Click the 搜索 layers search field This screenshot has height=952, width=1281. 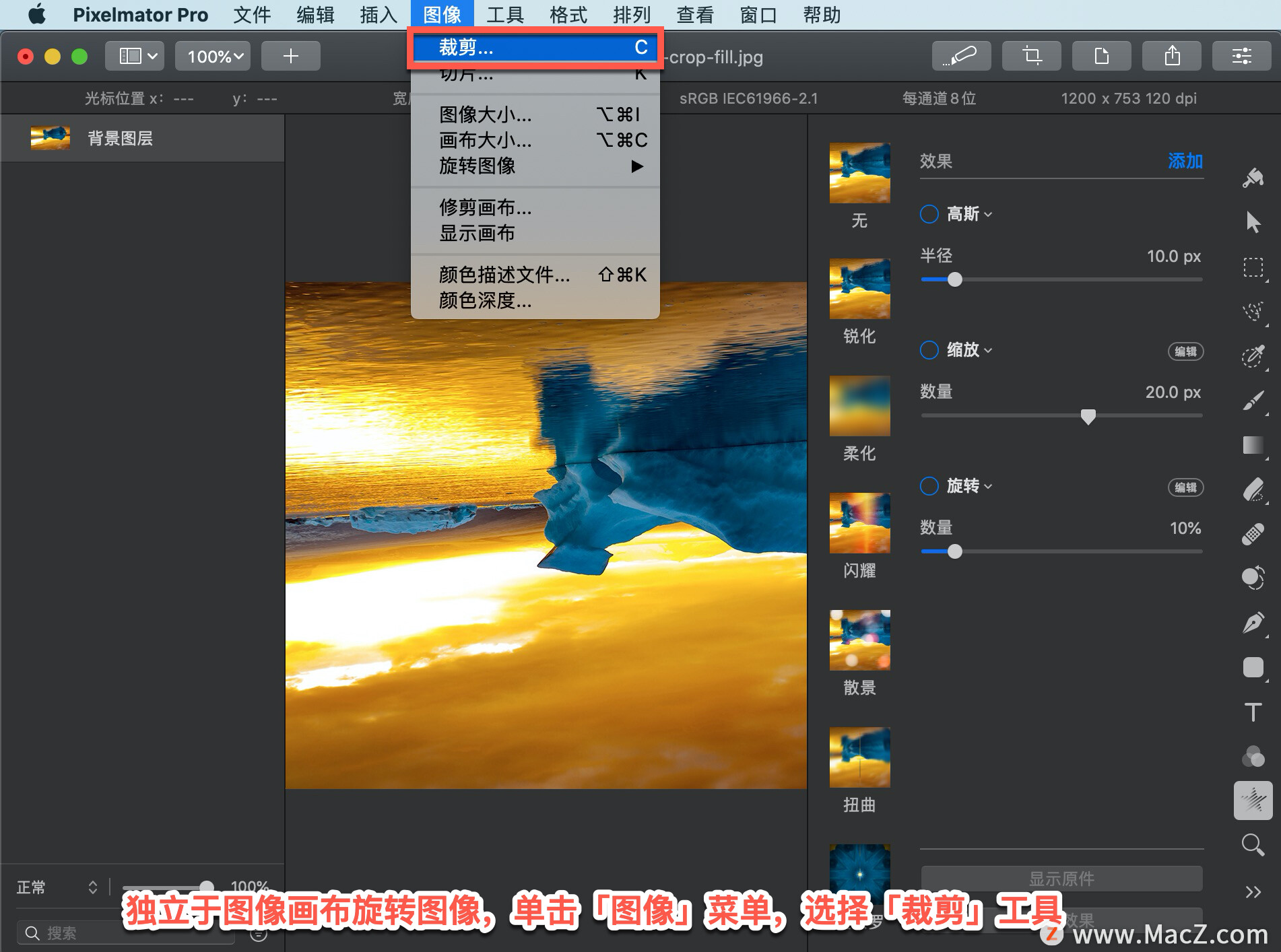point(125,933)
